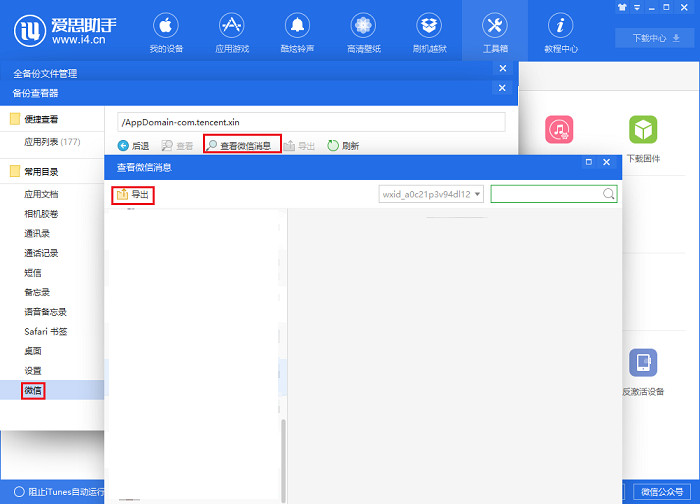The height and width of the screenshot is (504, 700).
Task: Collapse the 常用目录 folder group
Action: tap(40, 171)
